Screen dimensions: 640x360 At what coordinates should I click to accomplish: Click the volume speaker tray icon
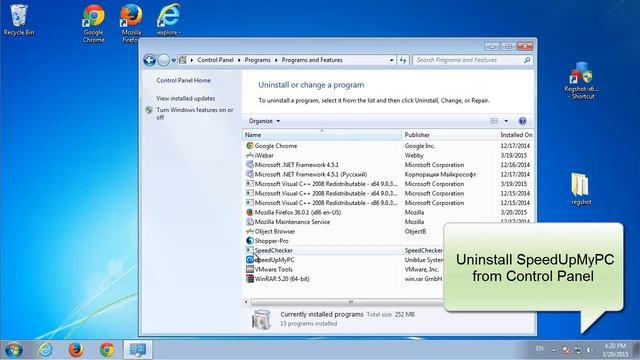point(589,350)
